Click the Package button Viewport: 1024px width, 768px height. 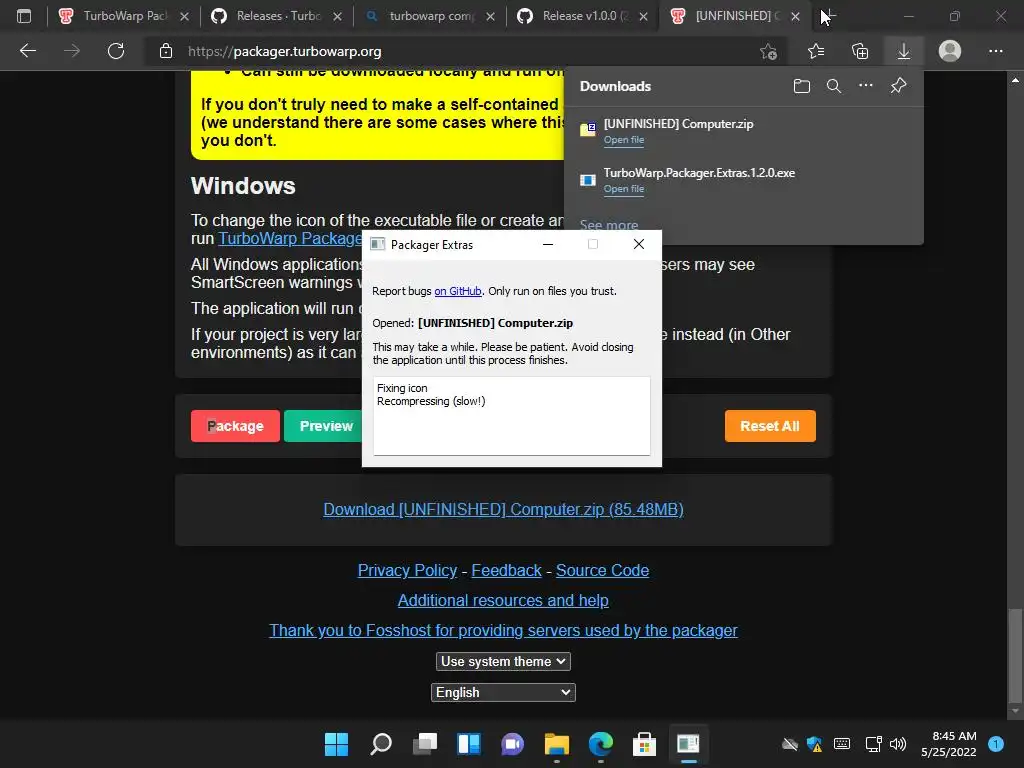click(235, 426)
